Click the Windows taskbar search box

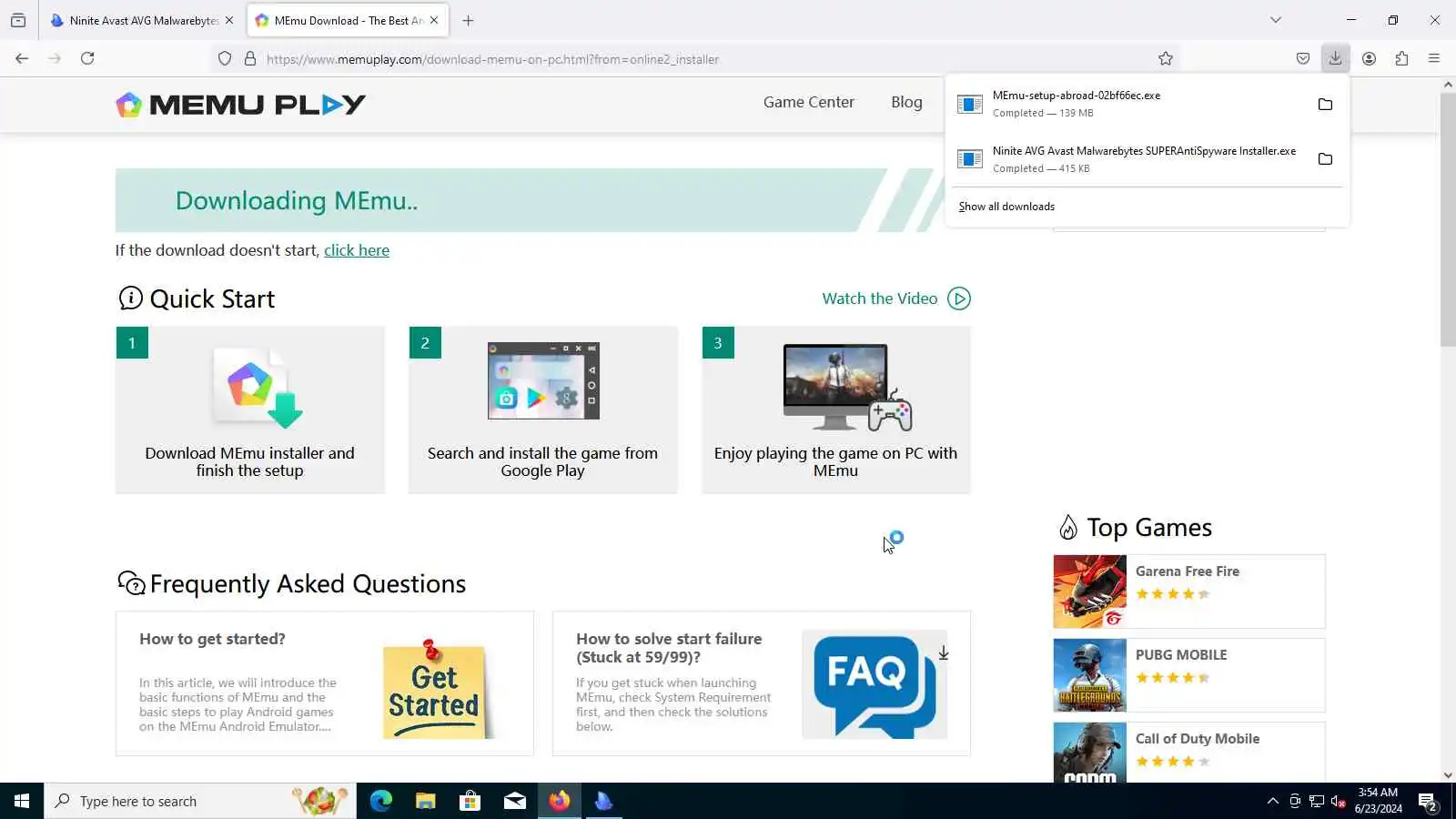[x=200, y=801]
